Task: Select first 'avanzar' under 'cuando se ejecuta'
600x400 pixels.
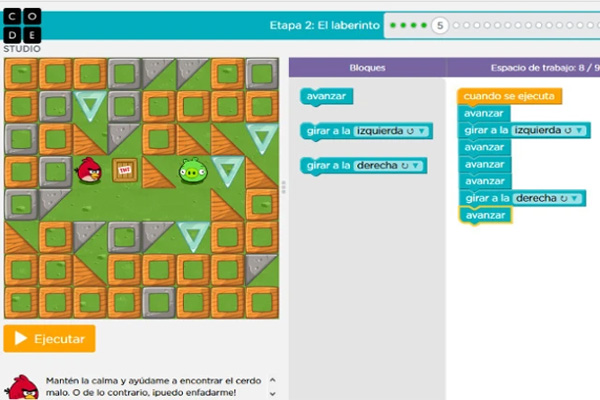Action: tap(484, 113)
